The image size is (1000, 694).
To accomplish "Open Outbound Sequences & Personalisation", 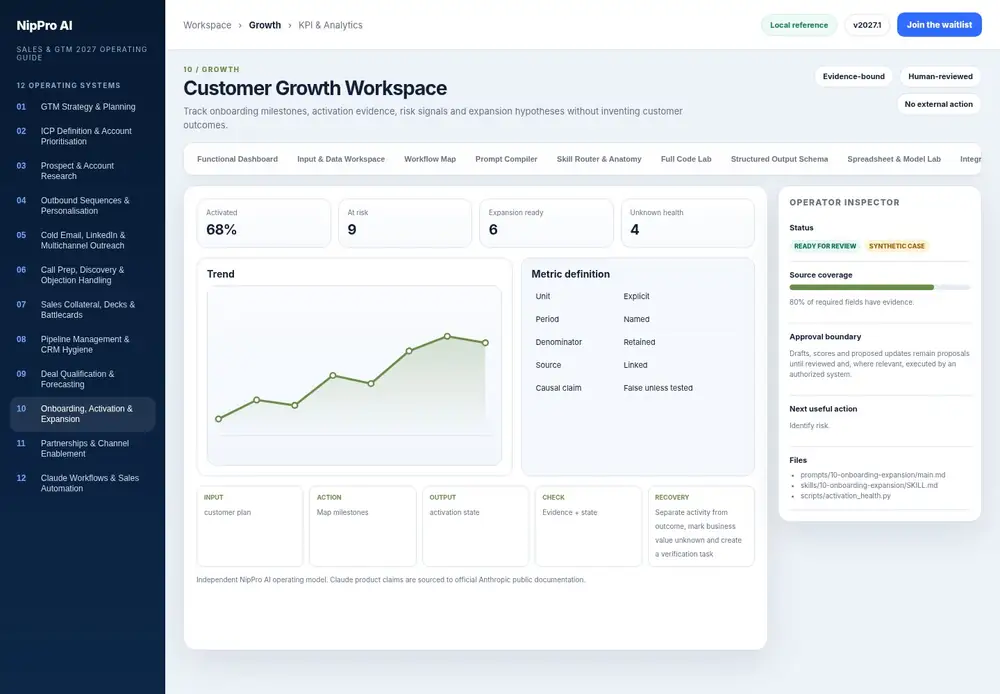I will tap(82, 205).
